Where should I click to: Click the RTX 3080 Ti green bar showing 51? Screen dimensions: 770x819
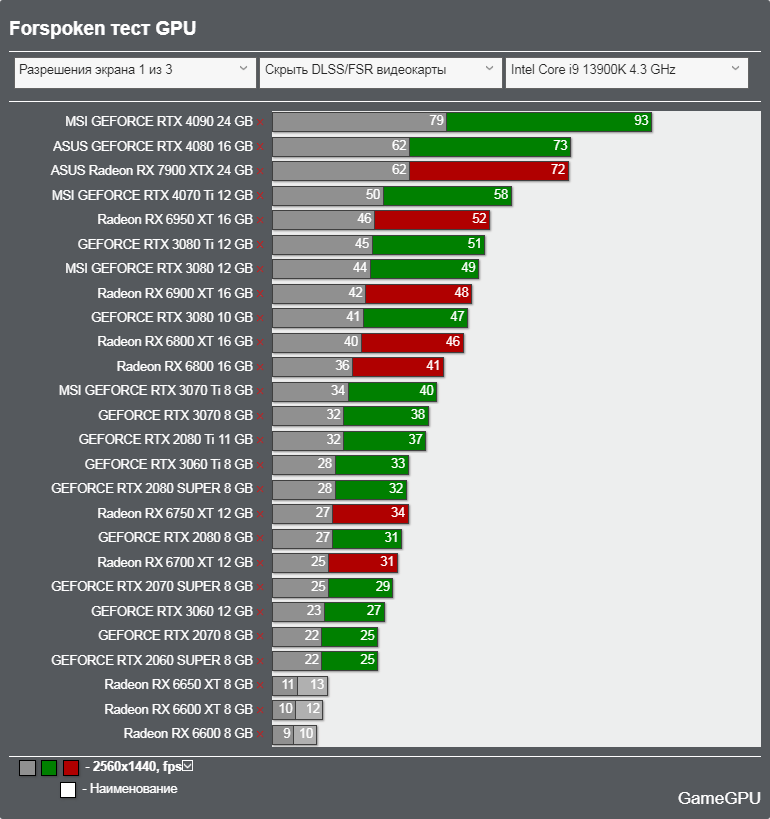point(428,244)
